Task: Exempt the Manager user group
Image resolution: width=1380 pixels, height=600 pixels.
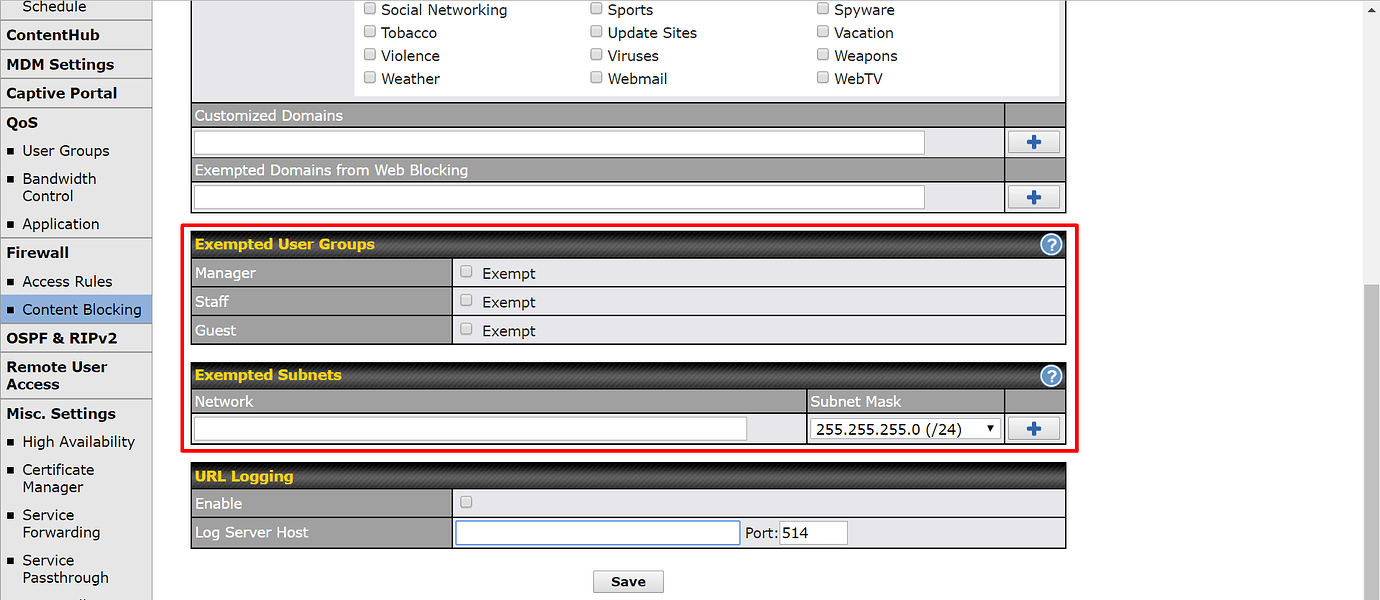Action: [x=466, y=272]
